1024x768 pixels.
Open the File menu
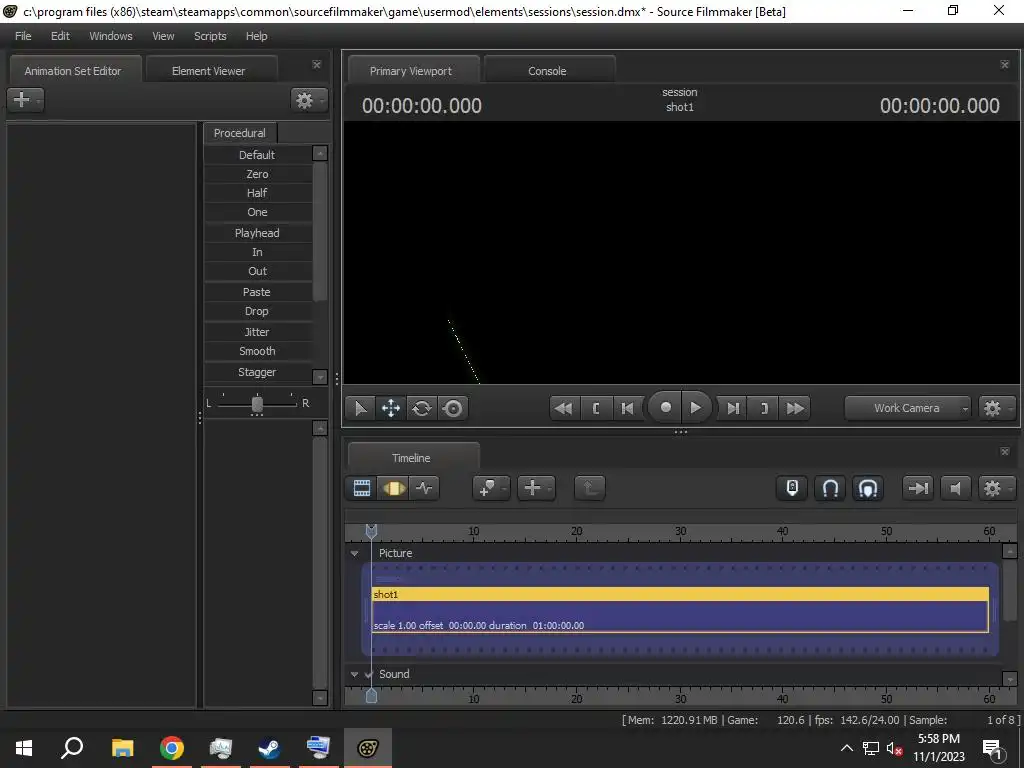tap(23, 36)
